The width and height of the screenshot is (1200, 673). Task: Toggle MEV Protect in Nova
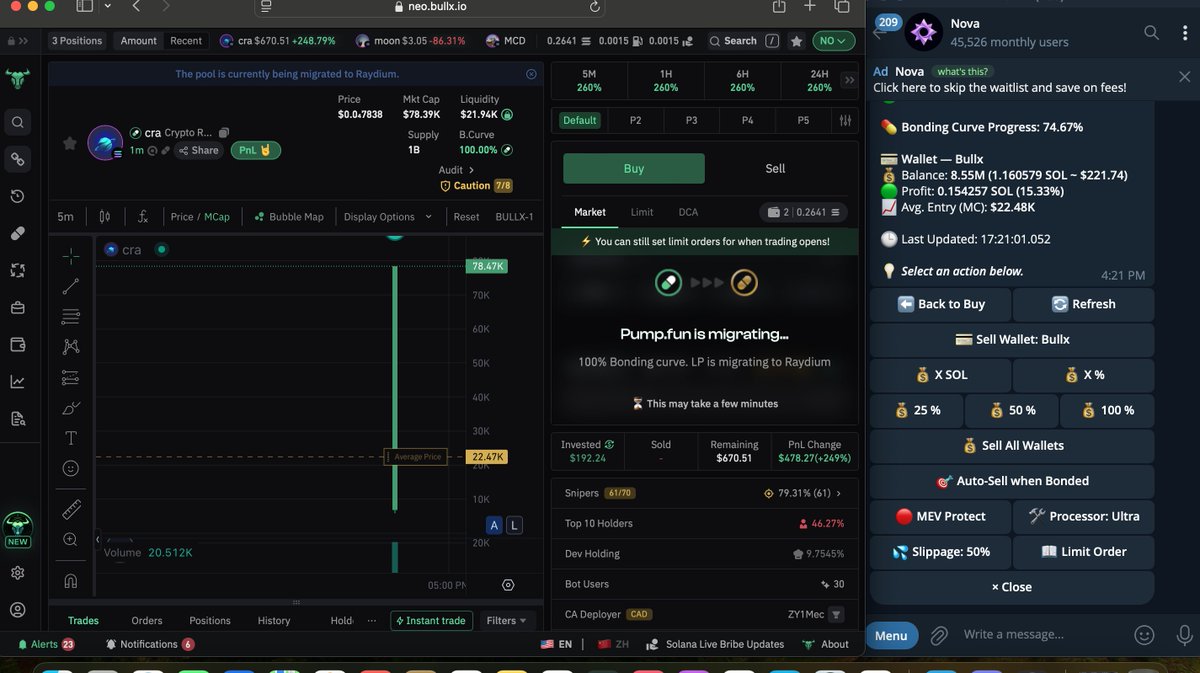click(x=940, y=516)
